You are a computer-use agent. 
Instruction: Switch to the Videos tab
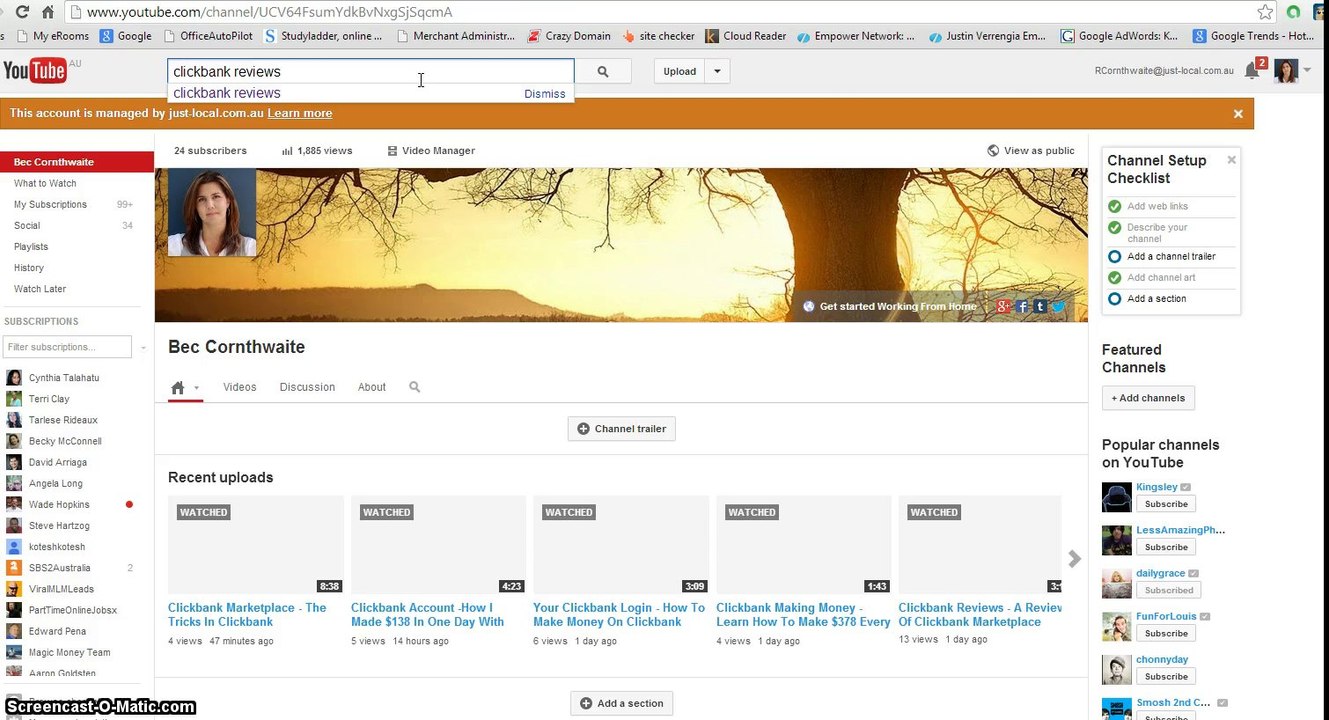[240, 387]
